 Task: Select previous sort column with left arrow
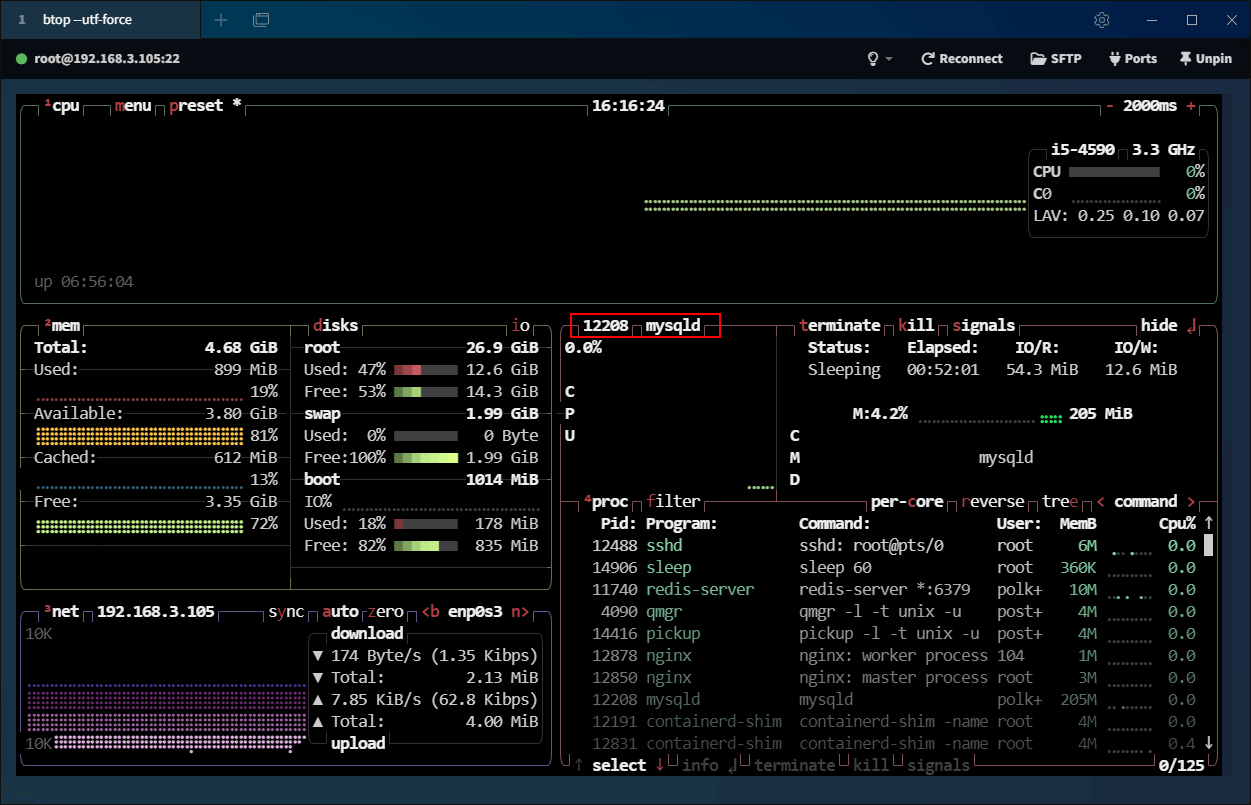coord(1101,502)
